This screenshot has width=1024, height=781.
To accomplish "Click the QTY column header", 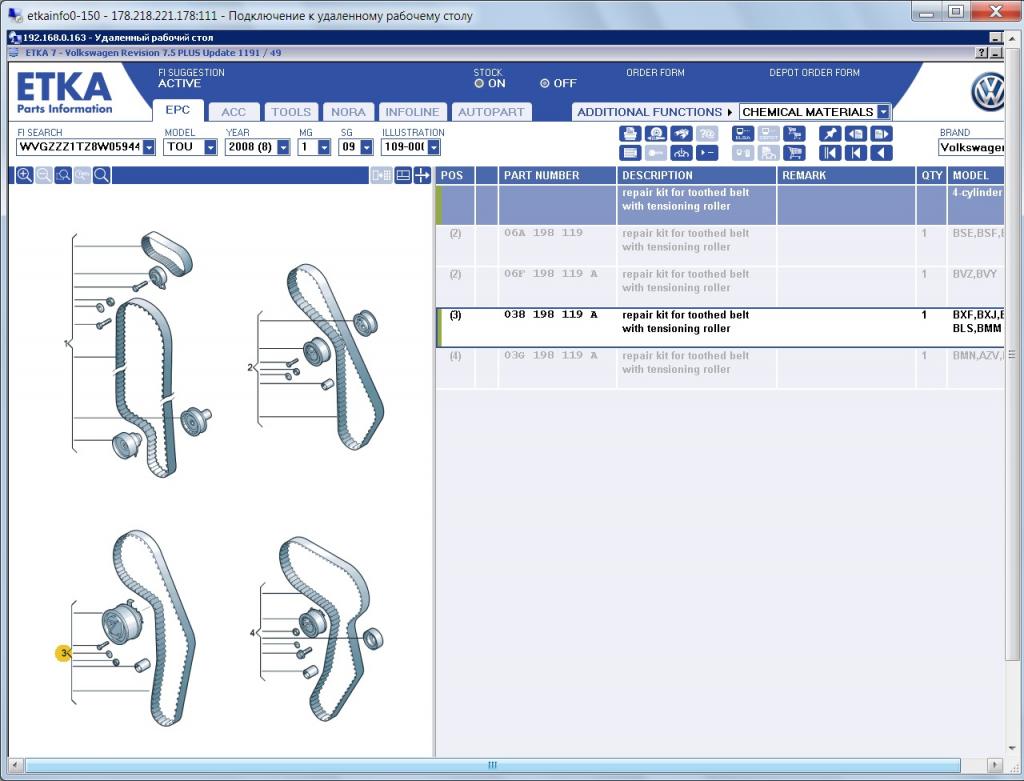I will (x=931, y=175).
